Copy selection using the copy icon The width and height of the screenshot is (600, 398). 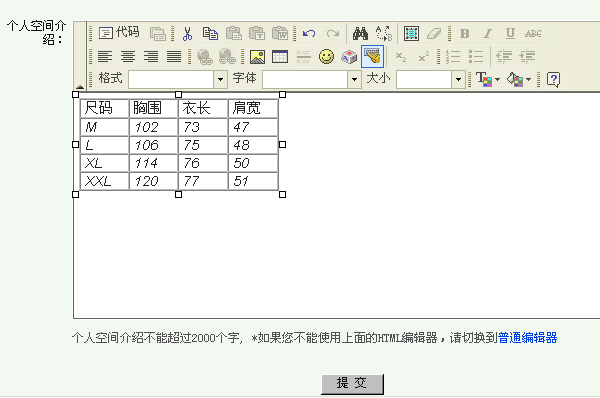pyautogui.click(x=210, y=34)
